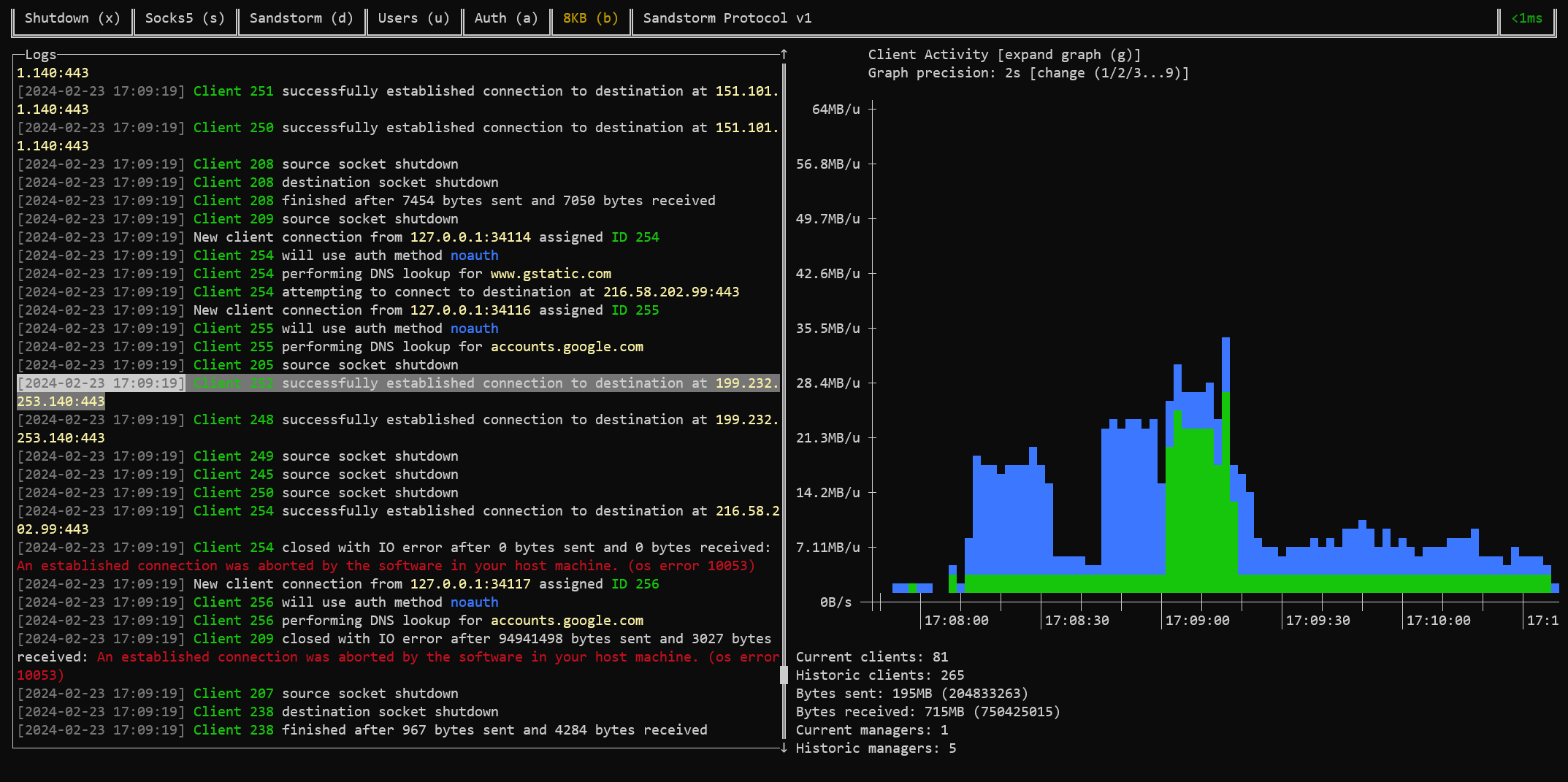Click Client 255 accounts.google.com lookup line
1568x782 pixels.
[x=330, y=347]
